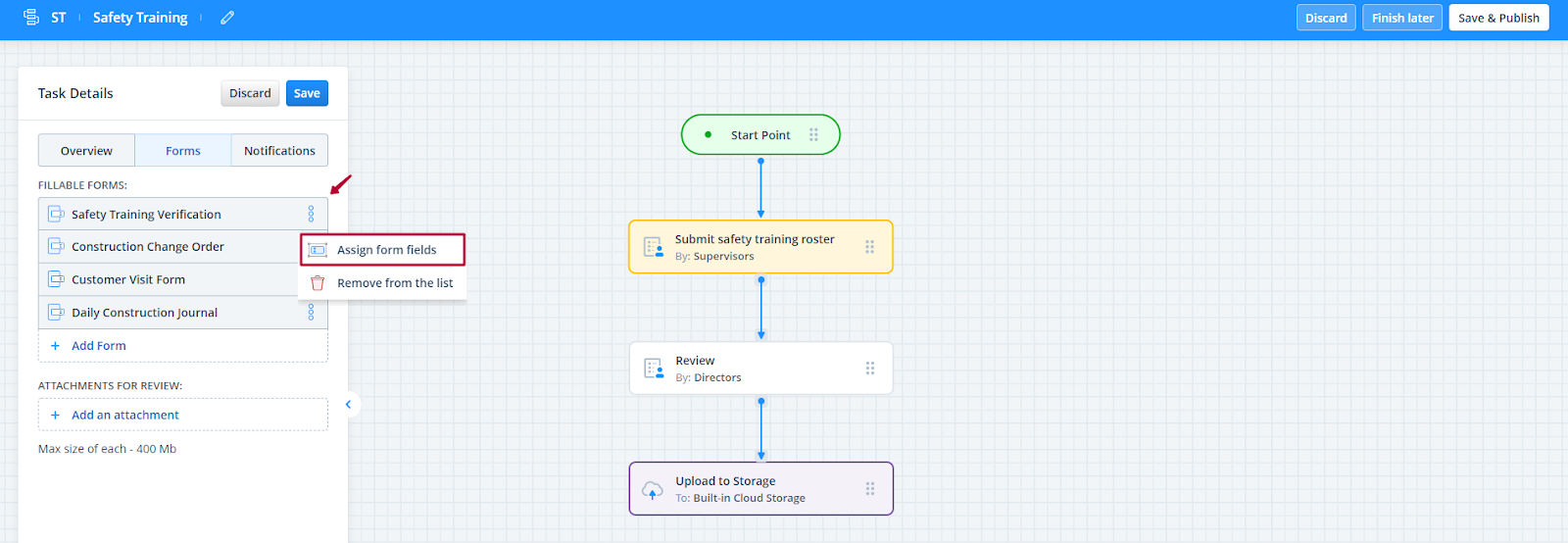
Task: Click Save & Publish in top bar
Action: click(x=1497, y=18)
